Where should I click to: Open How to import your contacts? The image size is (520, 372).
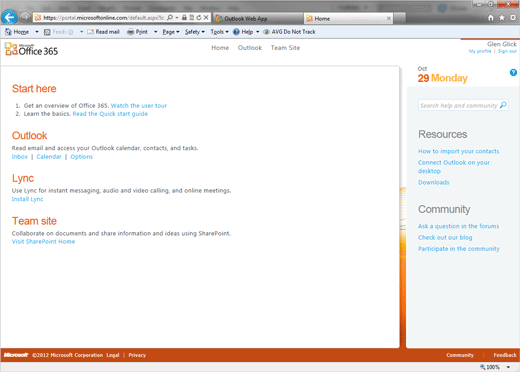tap(459, 151)
